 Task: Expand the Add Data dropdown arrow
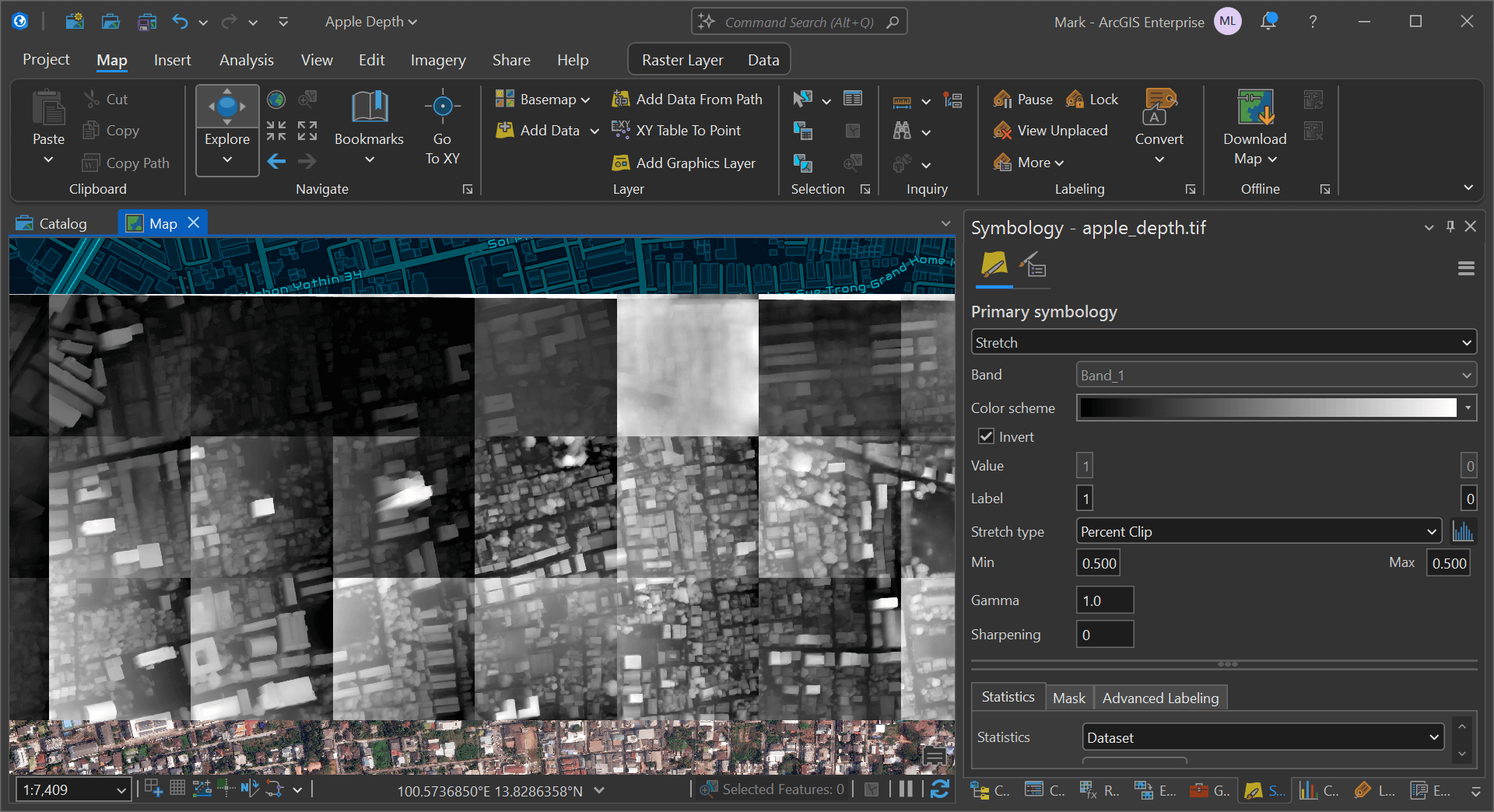pyautogui.click(x=594, y=131)
